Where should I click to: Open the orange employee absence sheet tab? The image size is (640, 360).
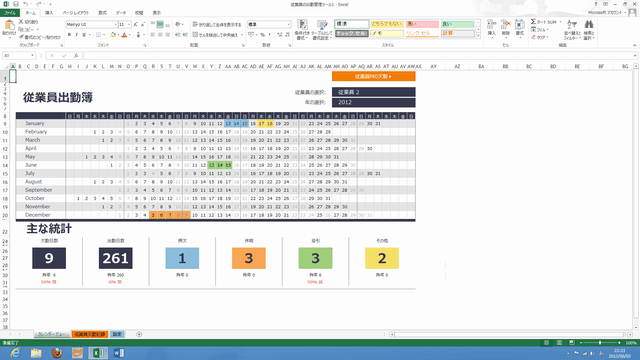[90, 334]
